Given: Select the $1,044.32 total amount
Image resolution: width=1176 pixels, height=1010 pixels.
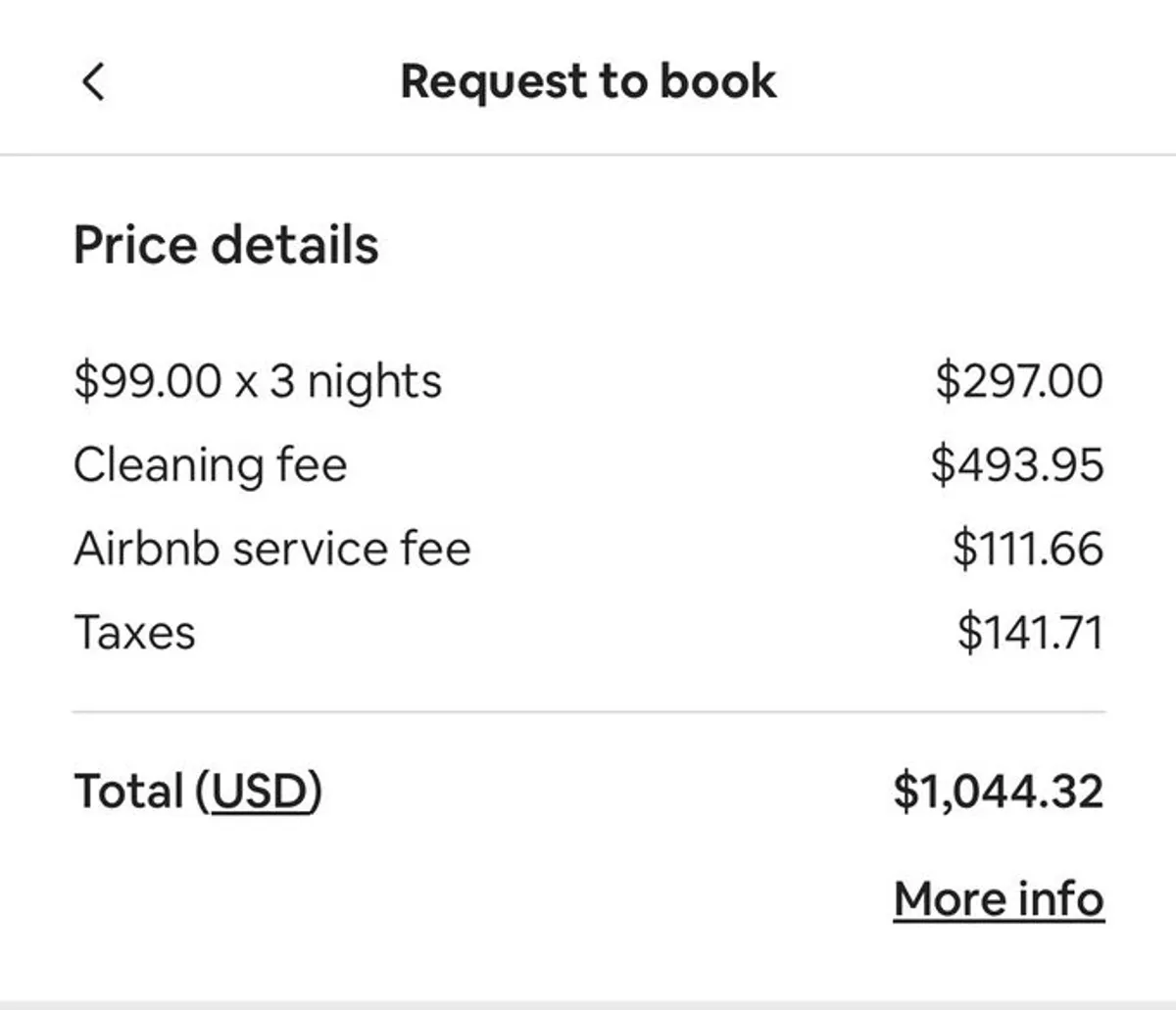Looking at the screenshot, I should click(x=998, y=792).
